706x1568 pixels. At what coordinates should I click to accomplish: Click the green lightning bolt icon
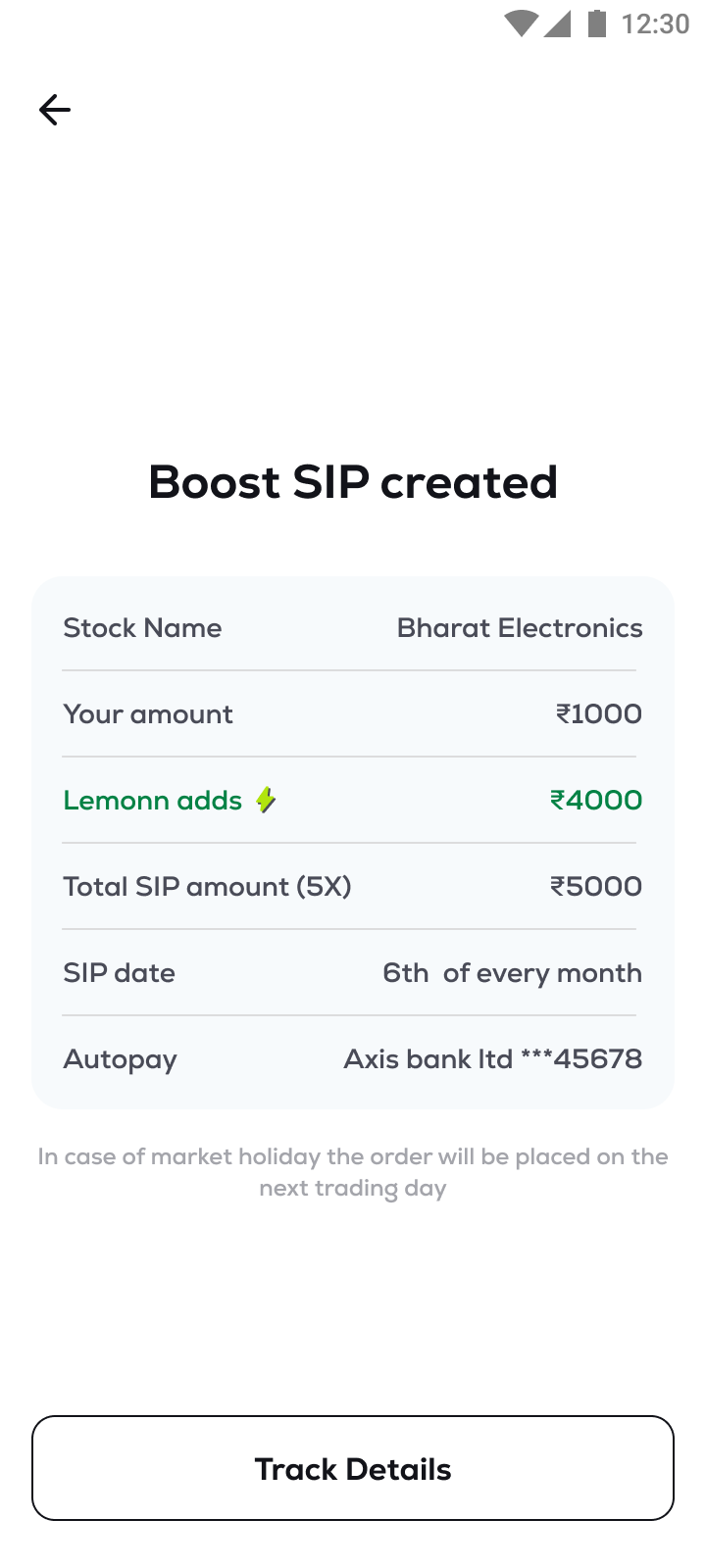[266, 801]
